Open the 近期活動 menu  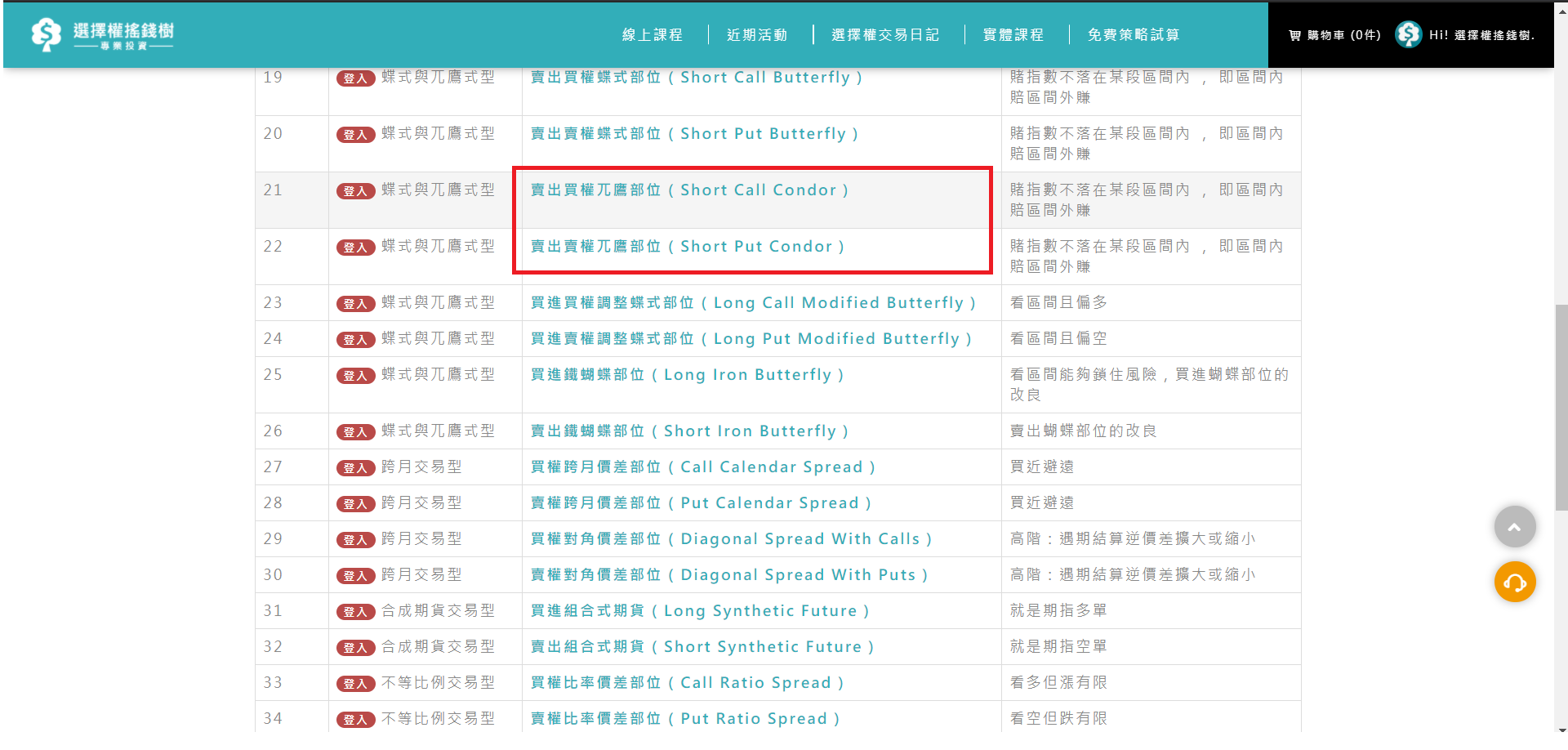(757, 35)
